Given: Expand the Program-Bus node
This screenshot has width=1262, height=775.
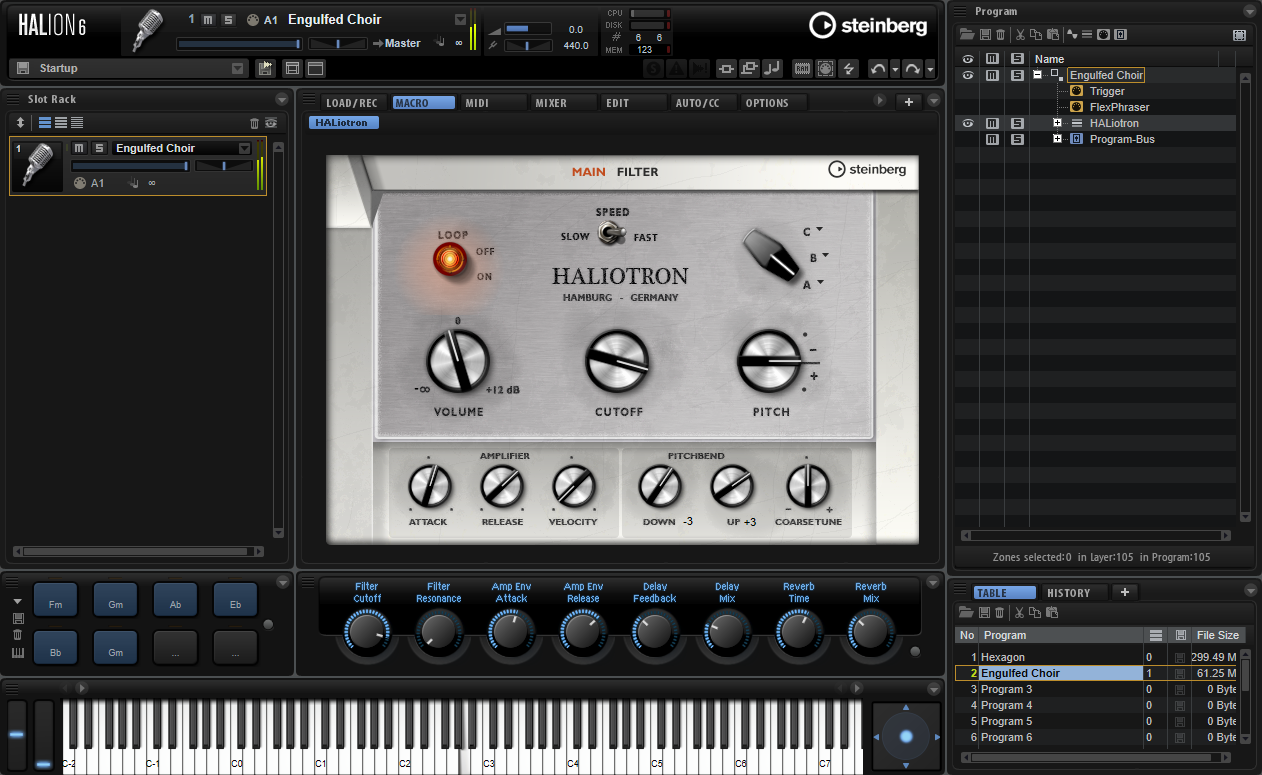Looking at the screenshot, I should tap(1057, 139).
